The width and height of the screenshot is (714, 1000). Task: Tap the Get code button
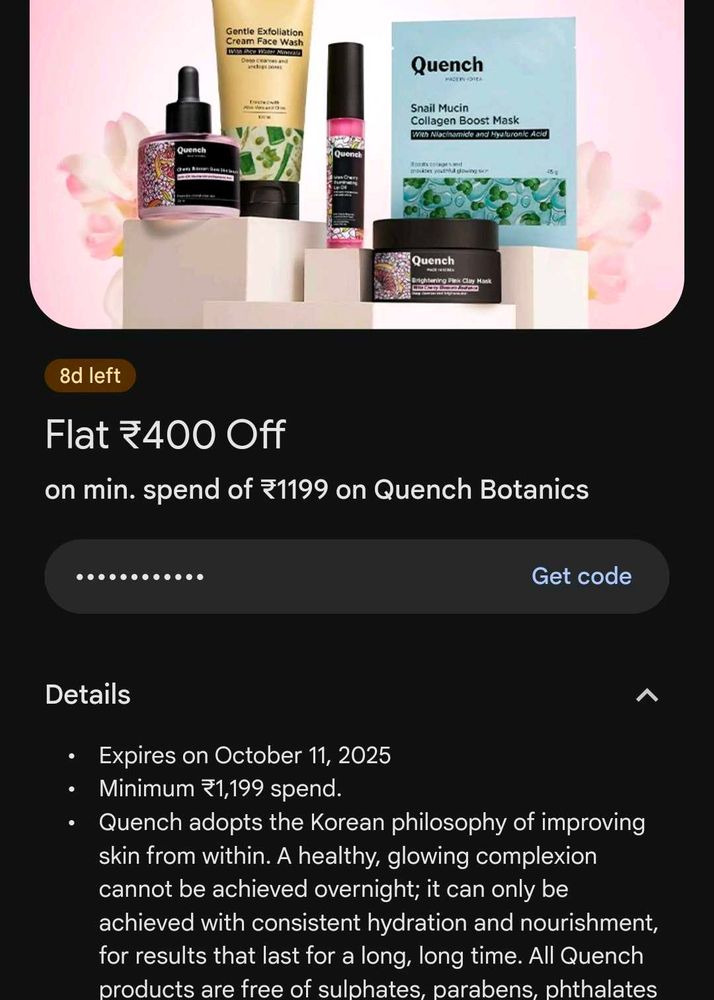(x=581, y=576)
